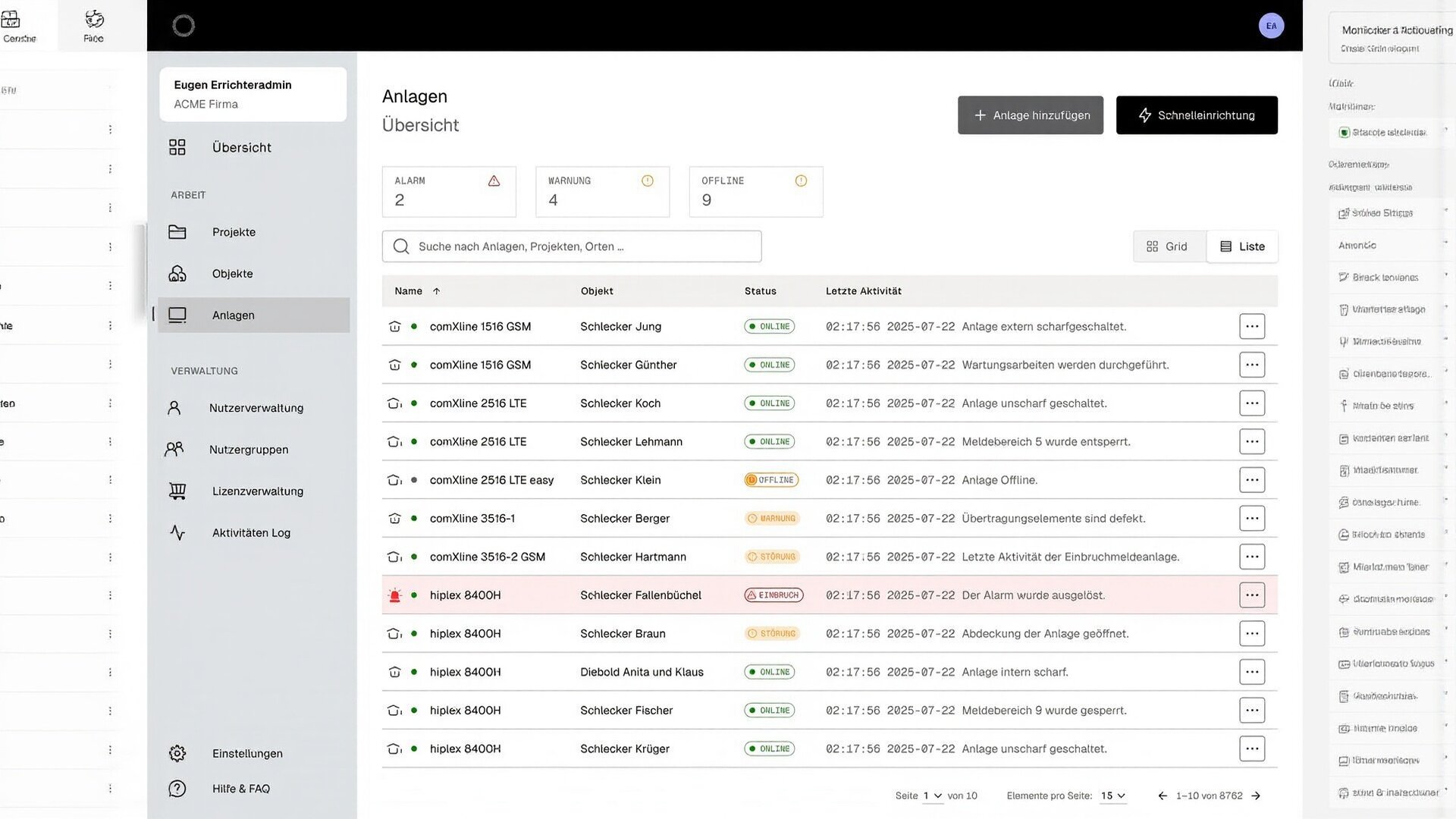This screenshot has height=819, width=1456.
Task: Click the Projekte folder icon
Action: pyautogui.click(x=177, y=232)
